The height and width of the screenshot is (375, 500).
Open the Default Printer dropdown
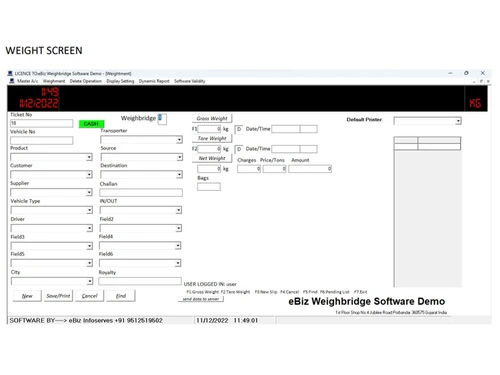(458, 121)
